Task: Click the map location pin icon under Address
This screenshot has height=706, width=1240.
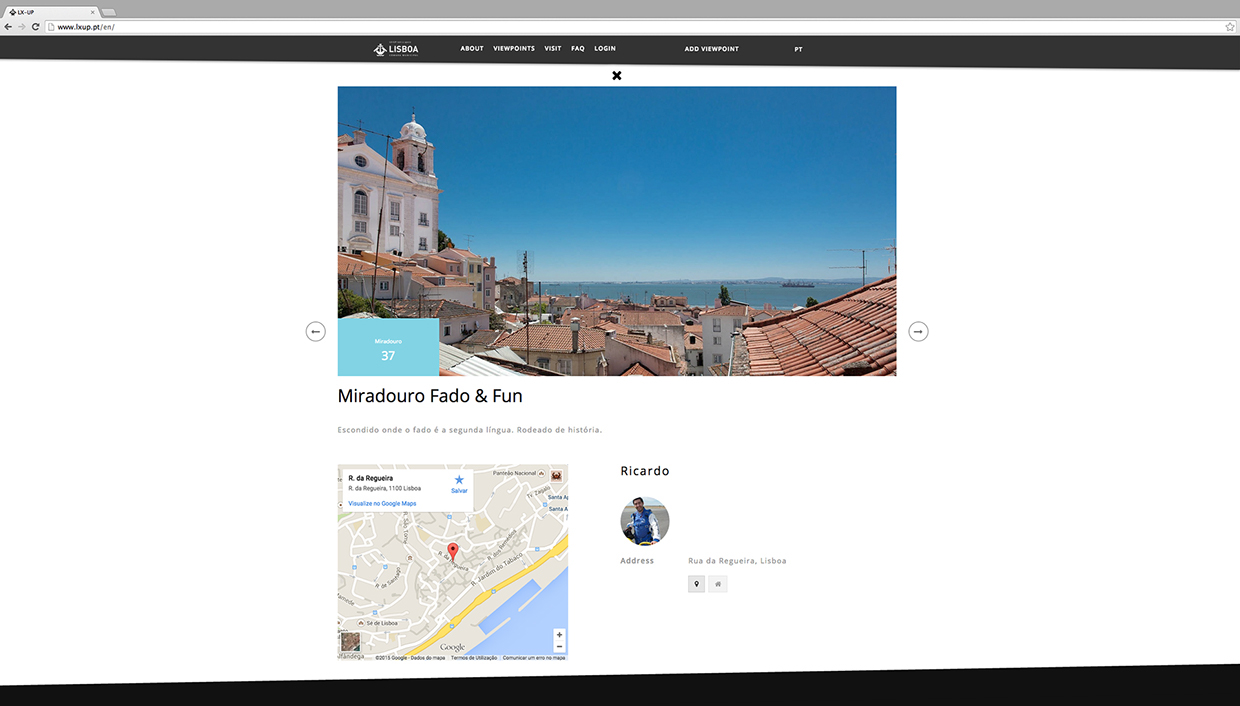Action: 696,584
